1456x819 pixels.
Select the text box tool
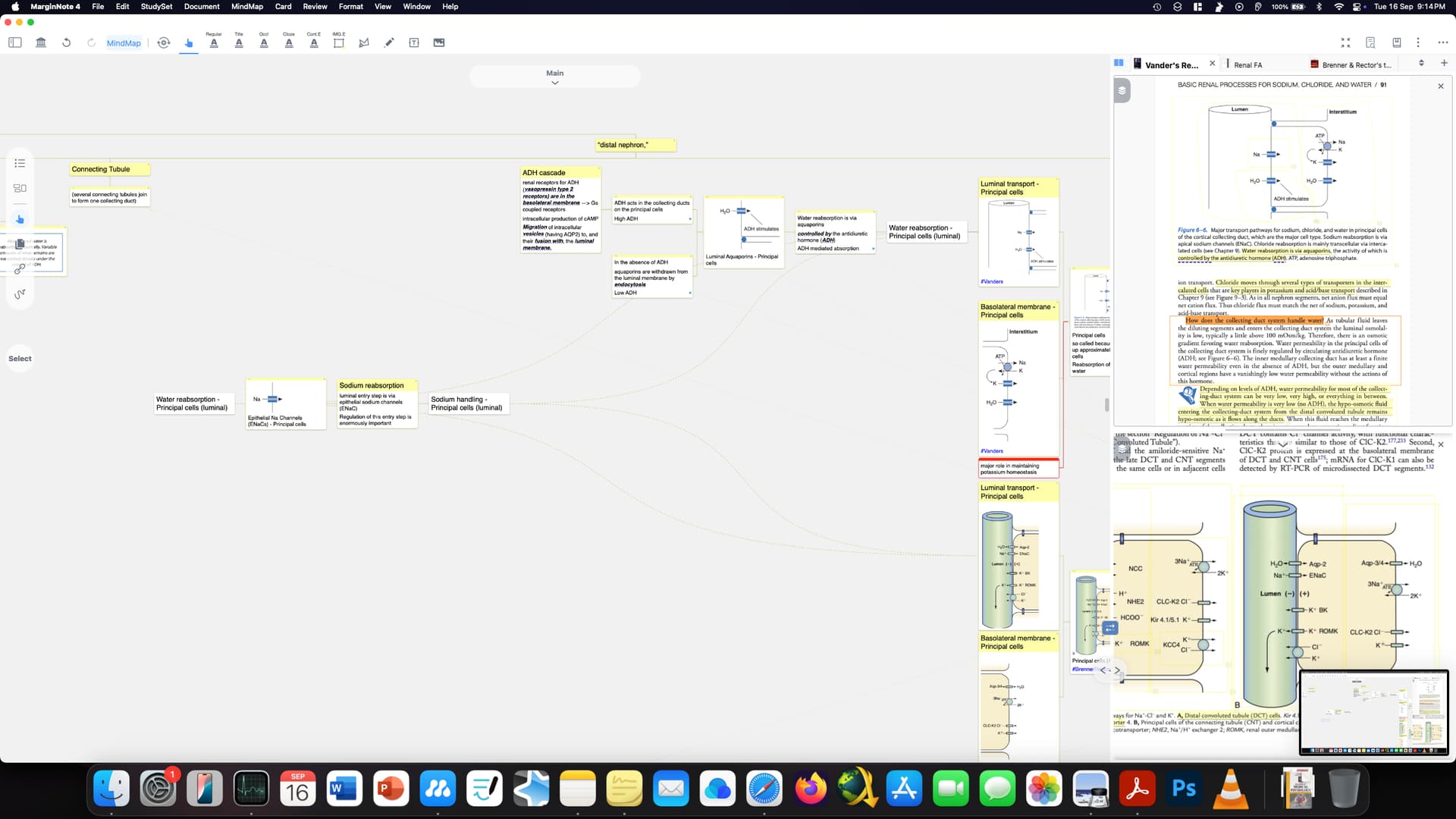tap(414, 42)
